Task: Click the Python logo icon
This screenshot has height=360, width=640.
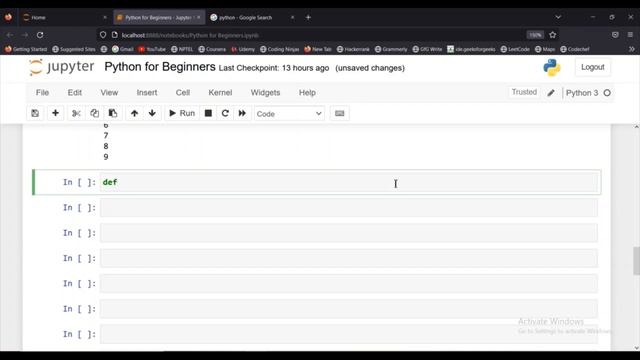Action: pos(552,68)
